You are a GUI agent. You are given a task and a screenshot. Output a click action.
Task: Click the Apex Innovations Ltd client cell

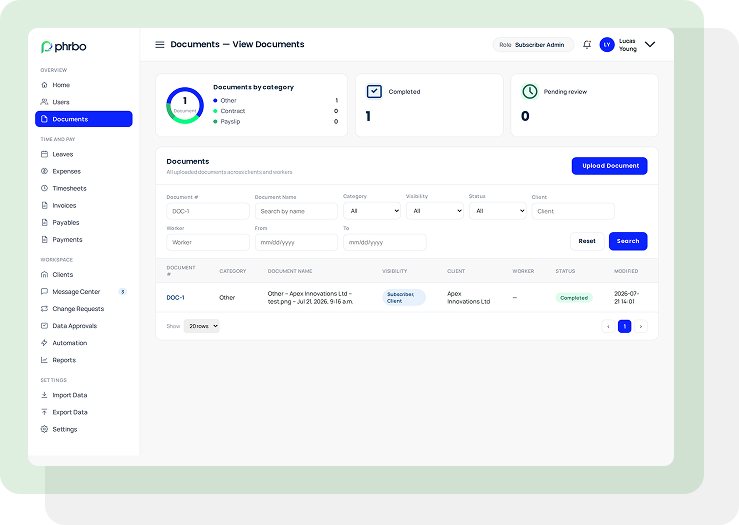(x=468, y=297)
